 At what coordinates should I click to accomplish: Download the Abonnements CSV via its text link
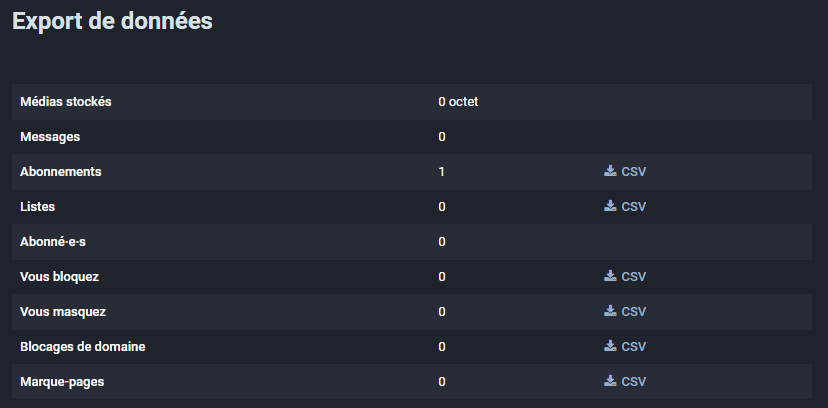coord(634,172)
